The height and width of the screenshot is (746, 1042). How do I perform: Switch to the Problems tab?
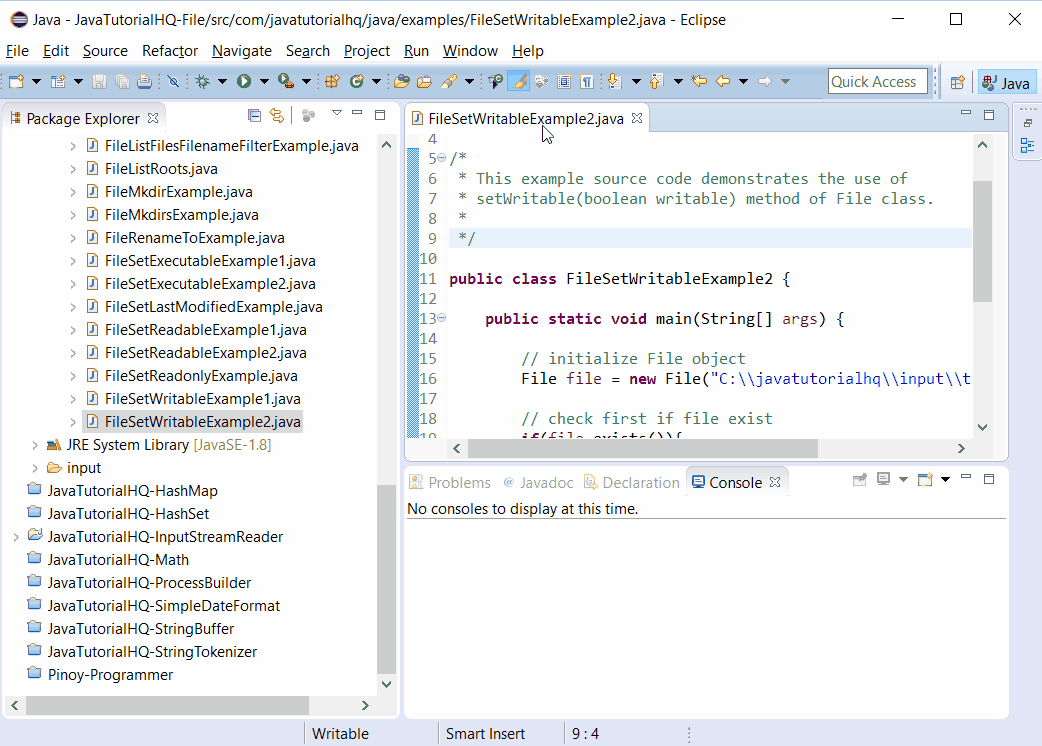click(x=451, y=483)
